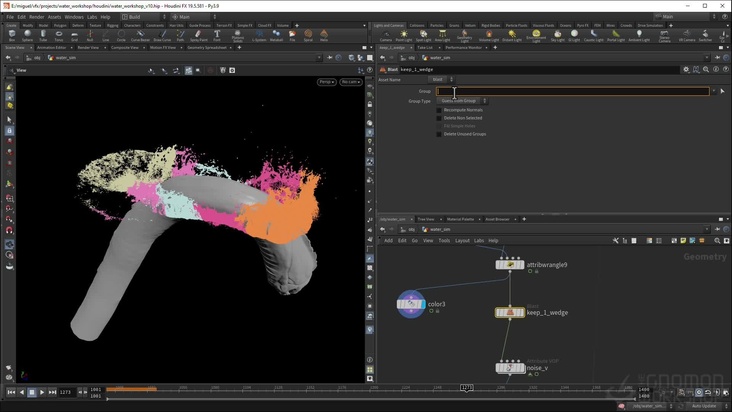Open the Blast parameter gear menu

pos(686,69)
